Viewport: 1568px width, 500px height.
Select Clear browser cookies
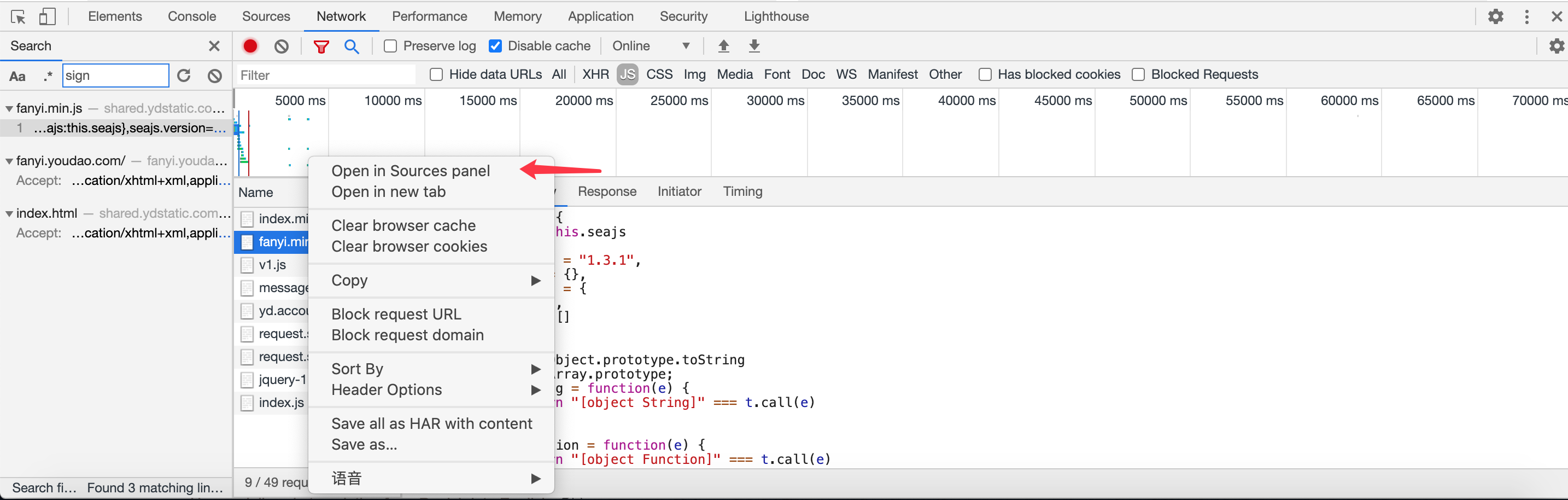pyautogui.click(x=431, y=247)
